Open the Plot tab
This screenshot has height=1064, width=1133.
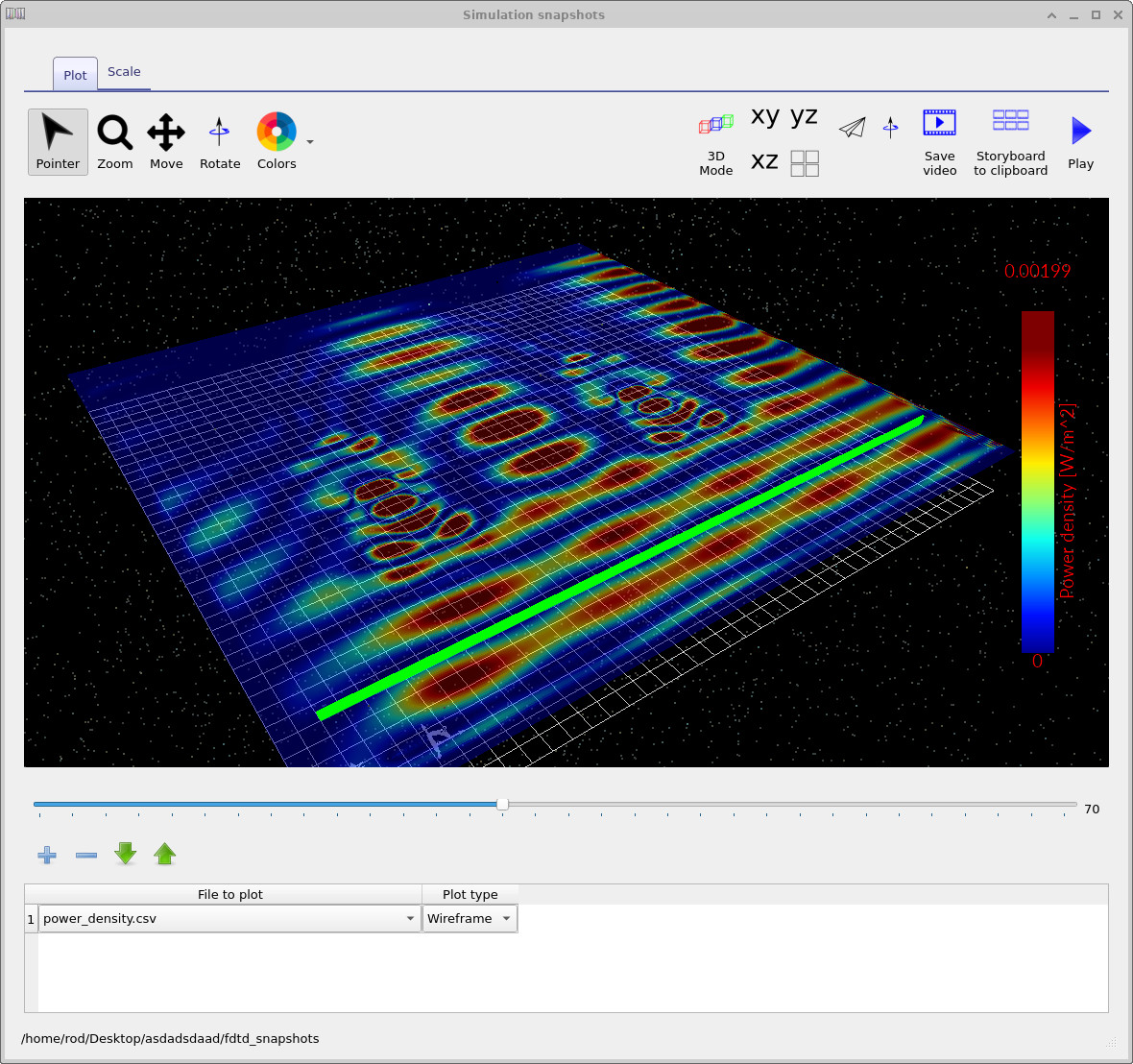(x=75, y=75)
